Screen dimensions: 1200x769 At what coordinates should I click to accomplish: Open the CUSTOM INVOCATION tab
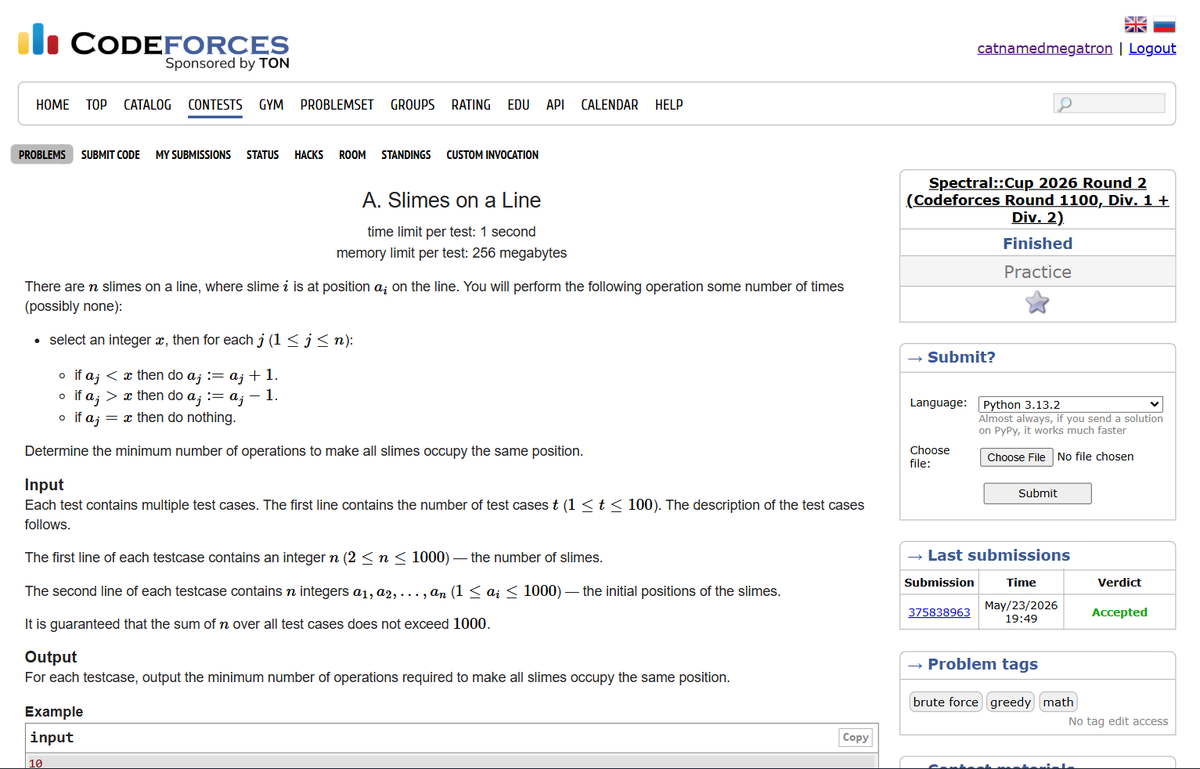(x=492, y=155)
